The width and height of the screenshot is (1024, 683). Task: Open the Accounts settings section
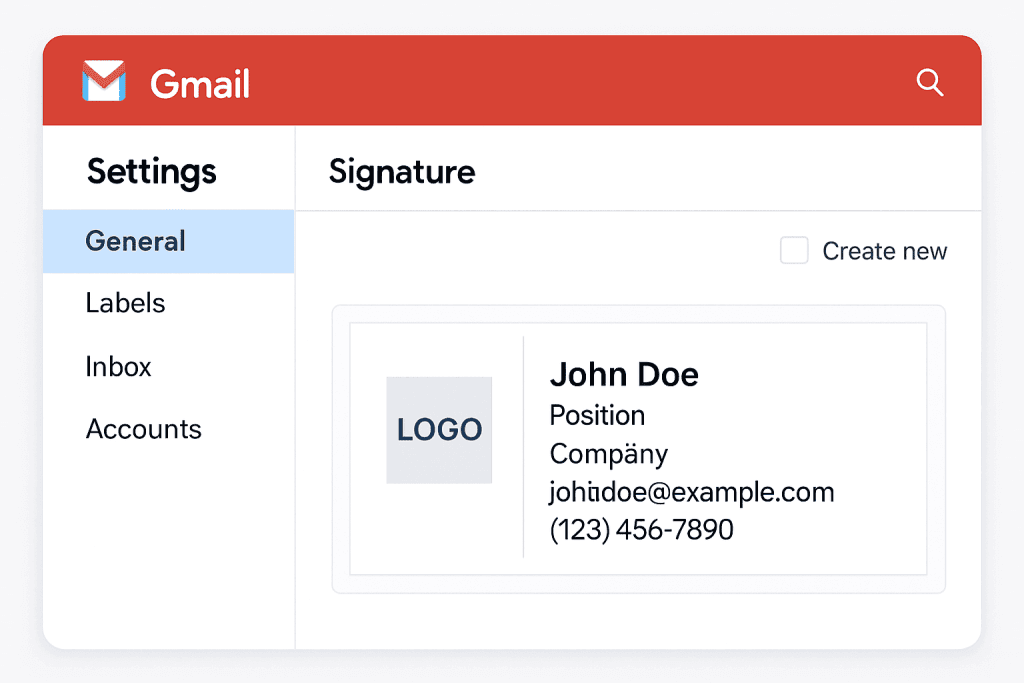click(x=143, y=429)
